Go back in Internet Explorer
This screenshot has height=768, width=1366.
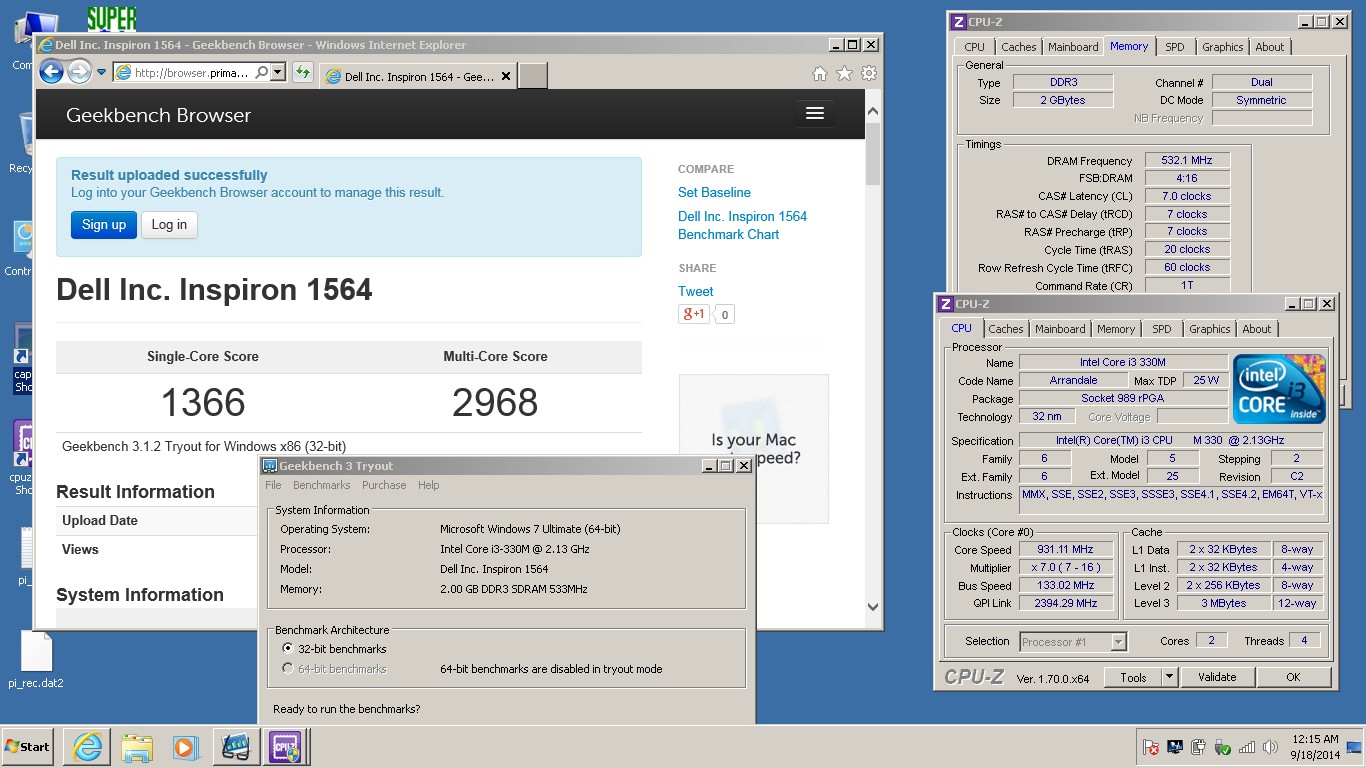click(x=51, y=71)
